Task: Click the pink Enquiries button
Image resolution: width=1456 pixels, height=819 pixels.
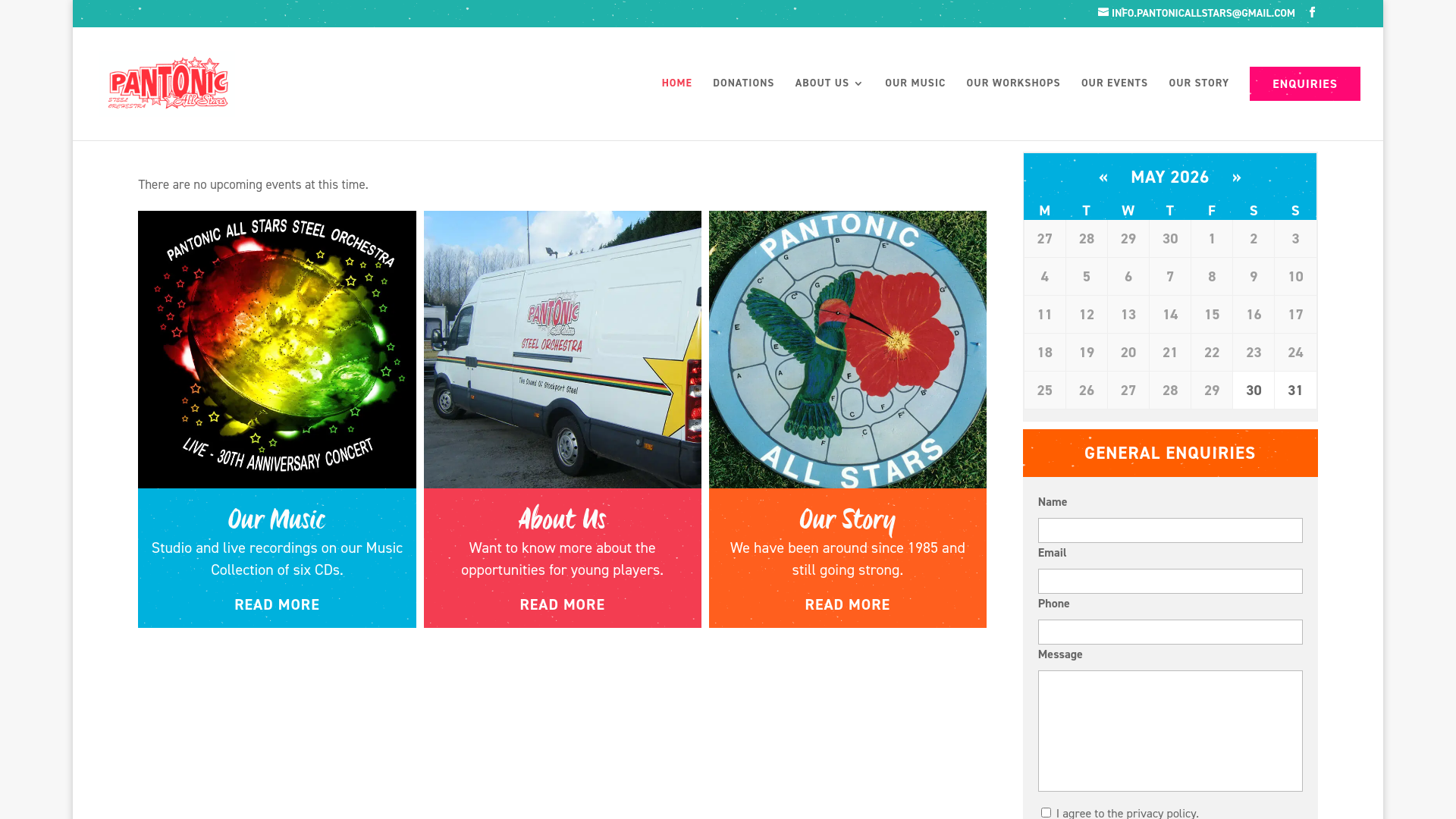Action: pyautogui.click(x=1304, y=83)
